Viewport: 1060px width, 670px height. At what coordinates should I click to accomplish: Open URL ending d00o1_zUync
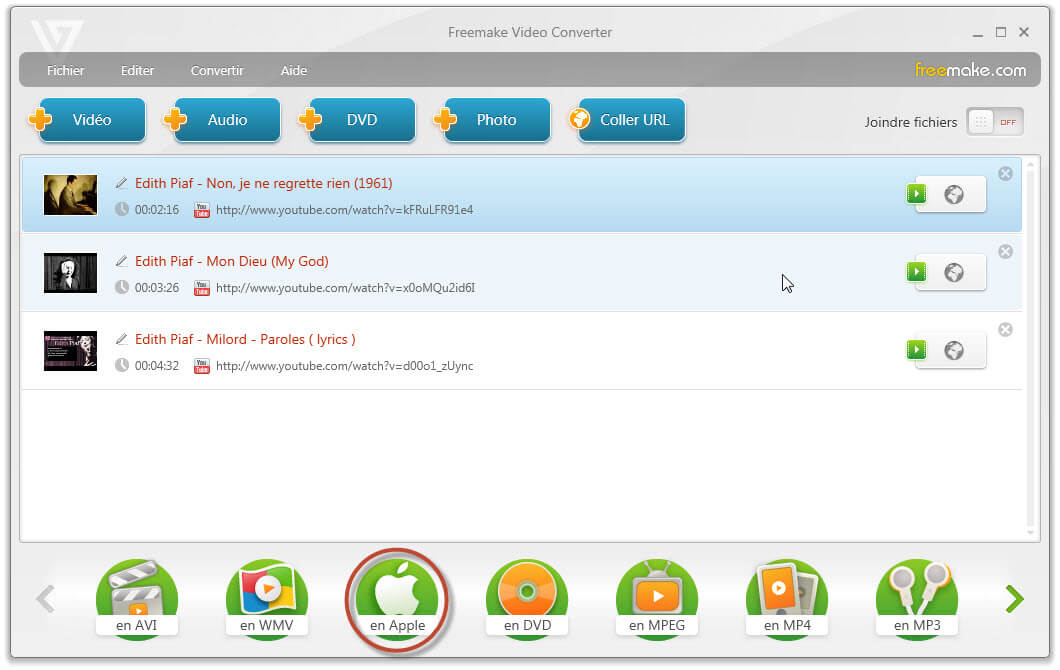click(345, 366)
